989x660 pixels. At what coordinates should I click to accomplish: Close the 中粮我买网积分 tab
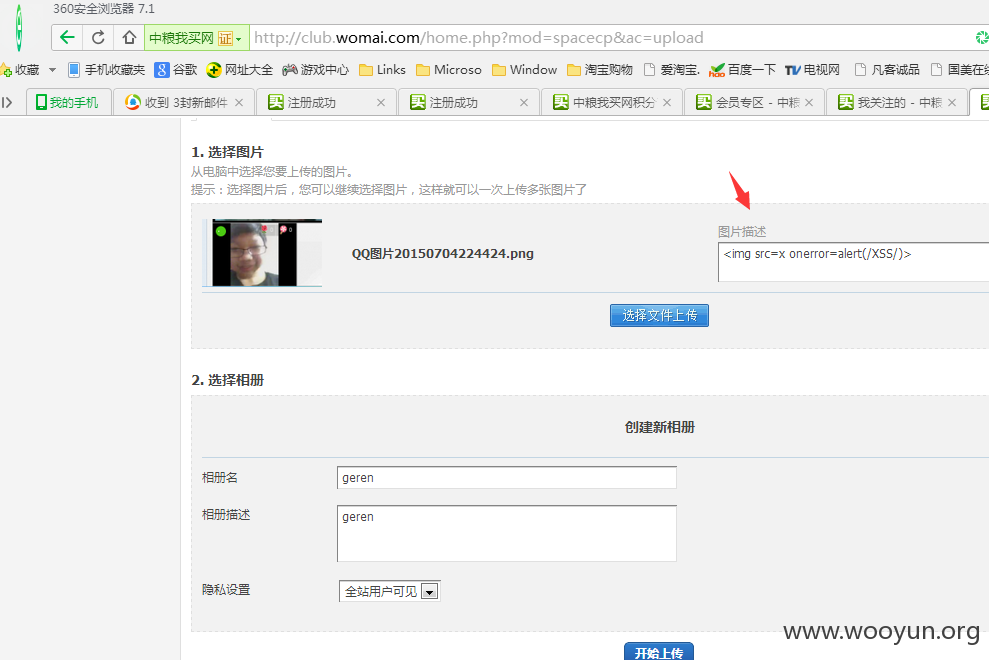[x=667, y=102]
